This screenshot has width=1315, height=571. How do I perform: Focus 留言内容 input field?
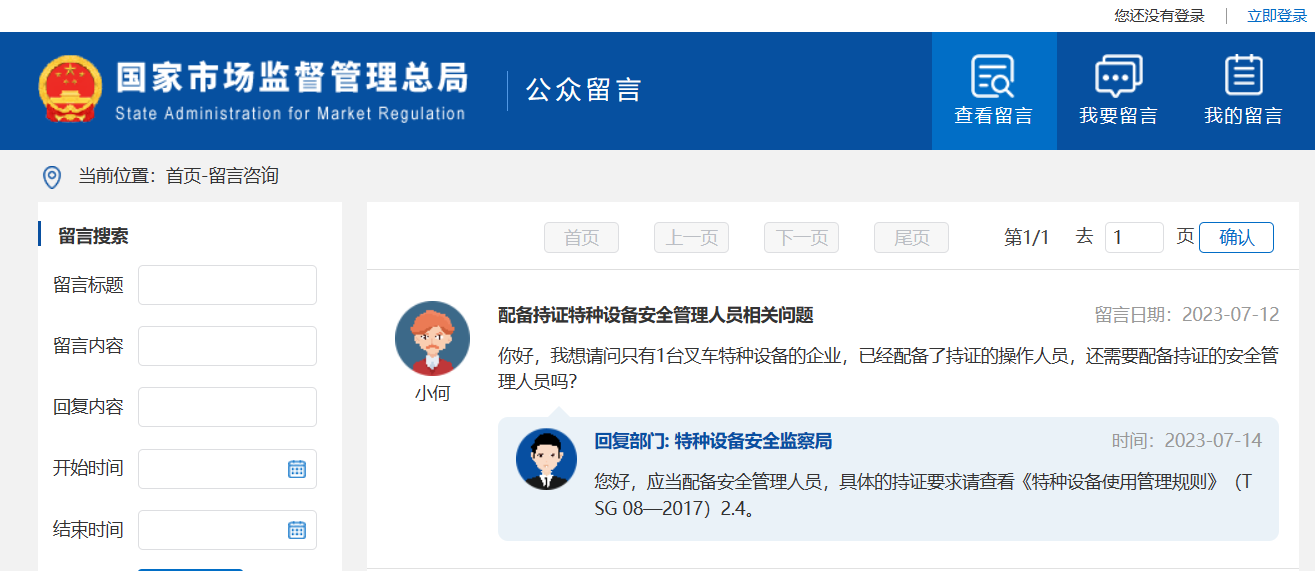point(227,346)
